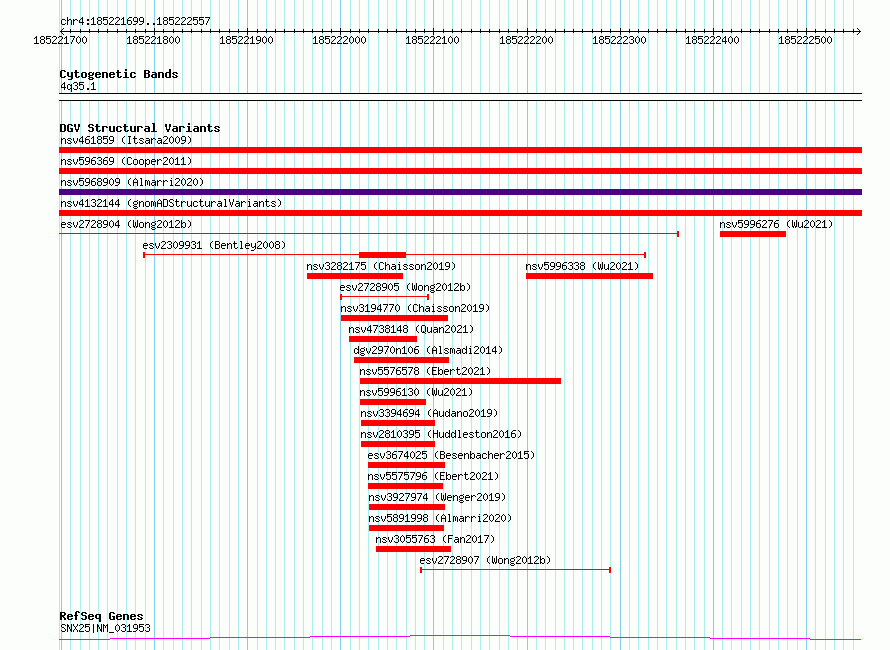Open variant dgv2970n106 (Alsmadi2014)

click(x=427, y=350)
